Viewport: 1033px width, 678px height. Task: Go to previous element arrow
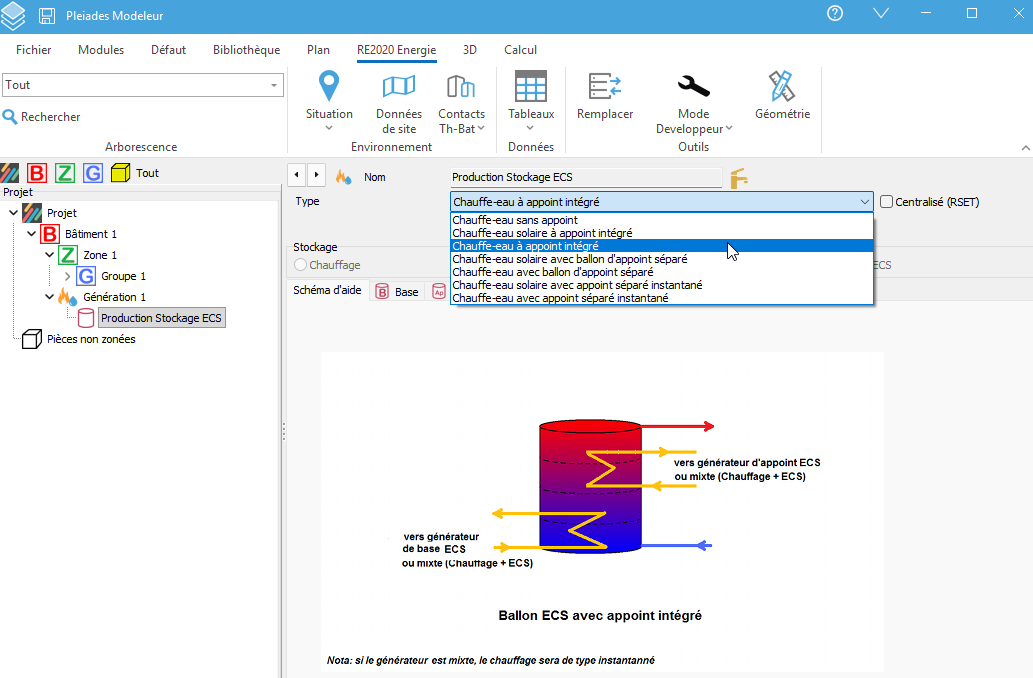(296, 175)
